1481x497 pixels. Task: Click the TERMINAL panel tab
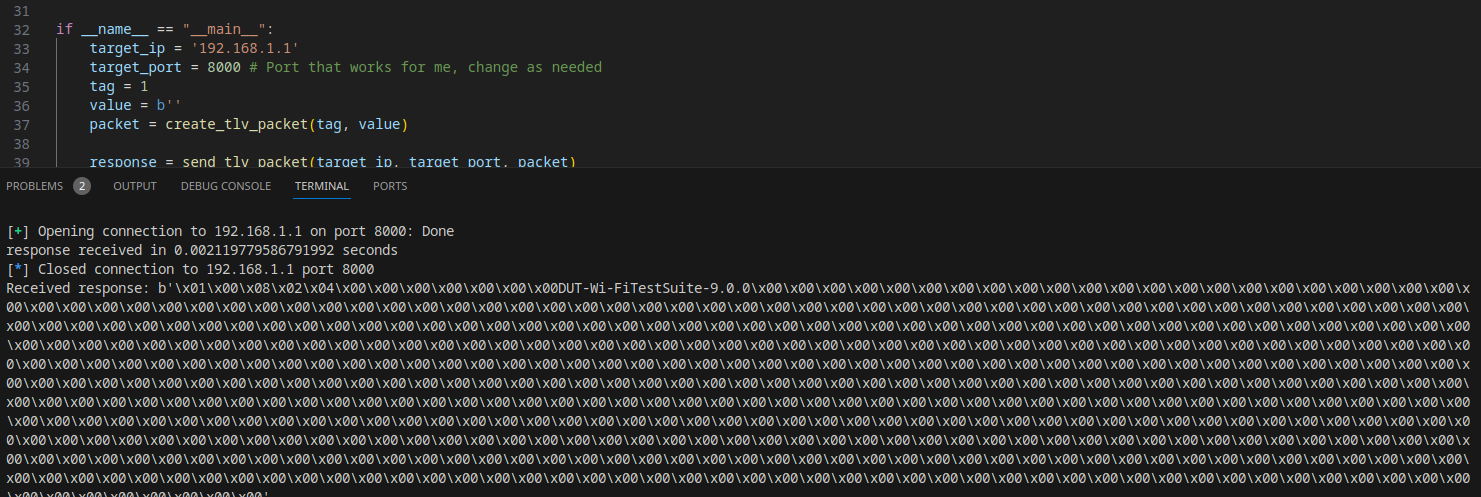tap(322, 186)
